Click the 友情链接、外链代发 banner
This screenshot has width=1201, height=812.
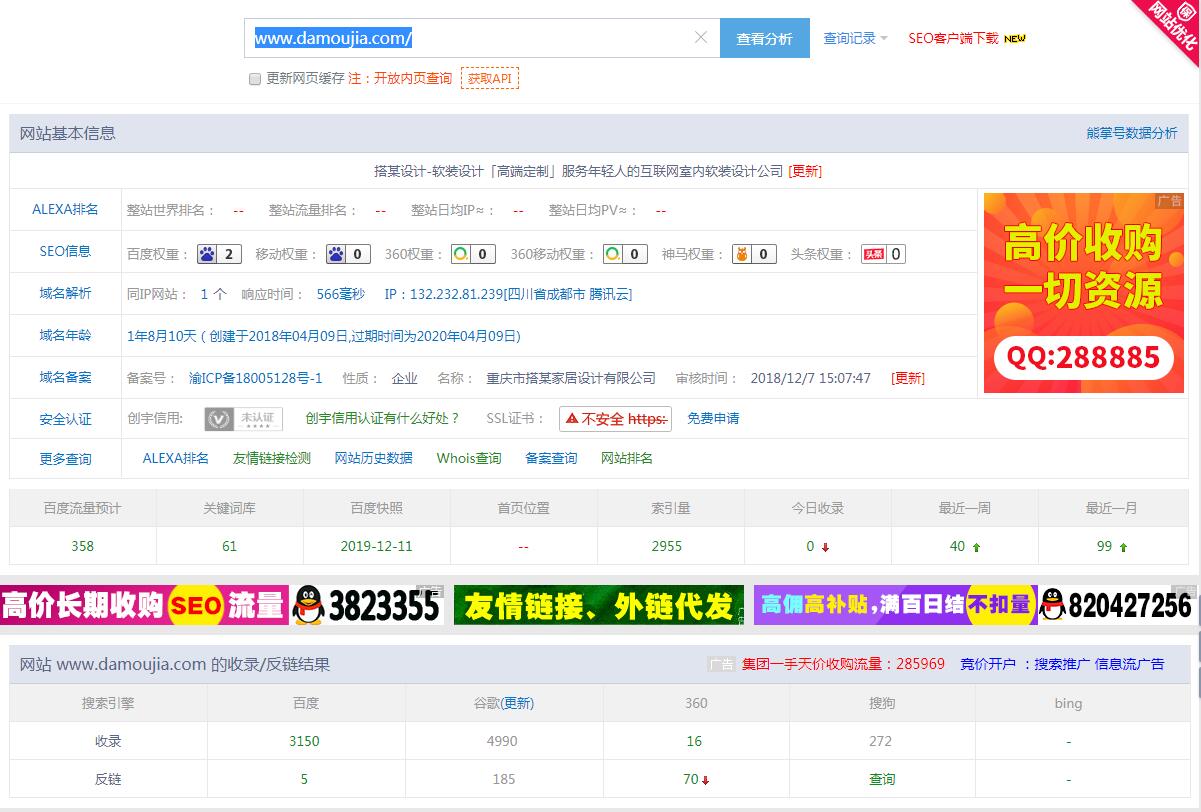point(599,605)
